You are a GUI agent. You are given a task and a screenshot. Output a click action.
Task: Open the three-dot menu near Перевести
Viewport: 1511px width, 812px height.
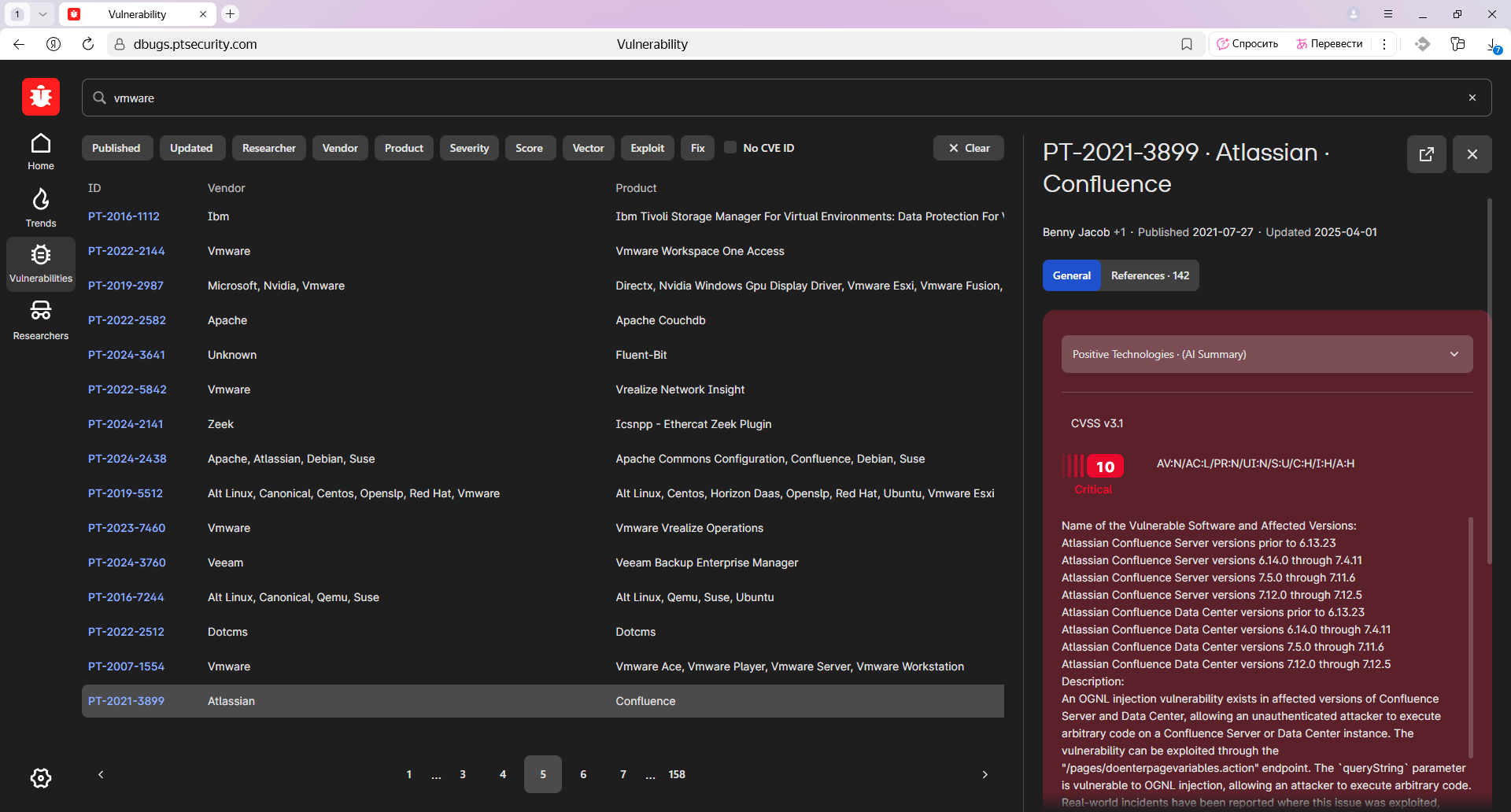coord(1384,44)
